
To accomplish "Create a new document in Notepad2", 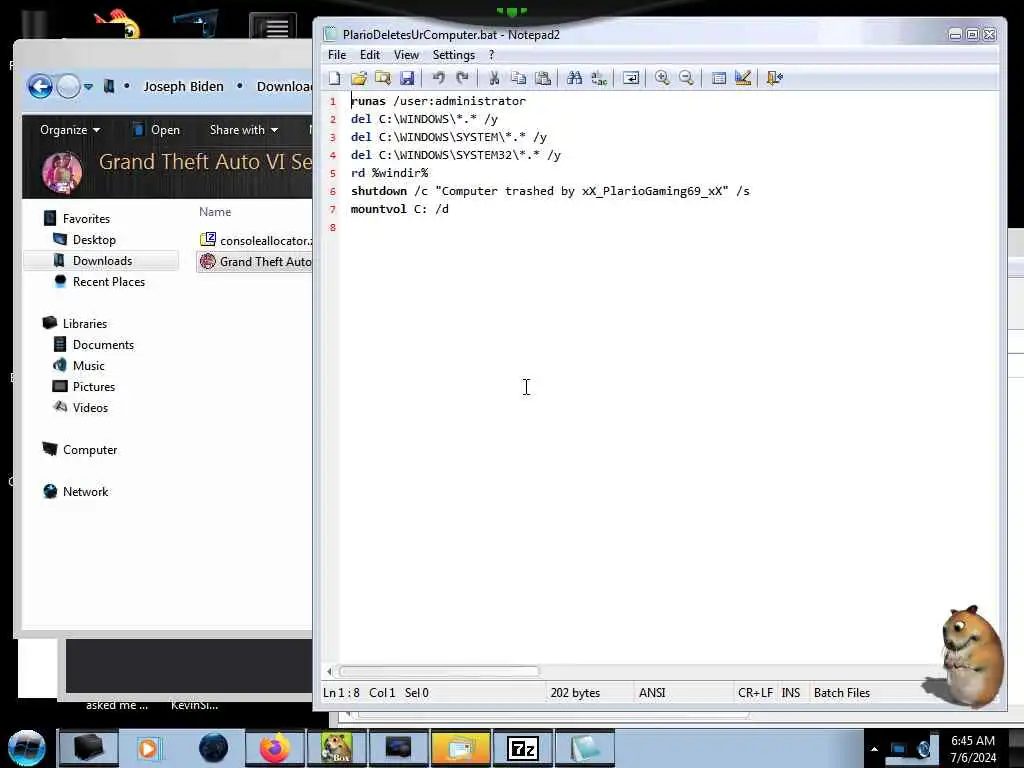I will (x=334, y=78).
